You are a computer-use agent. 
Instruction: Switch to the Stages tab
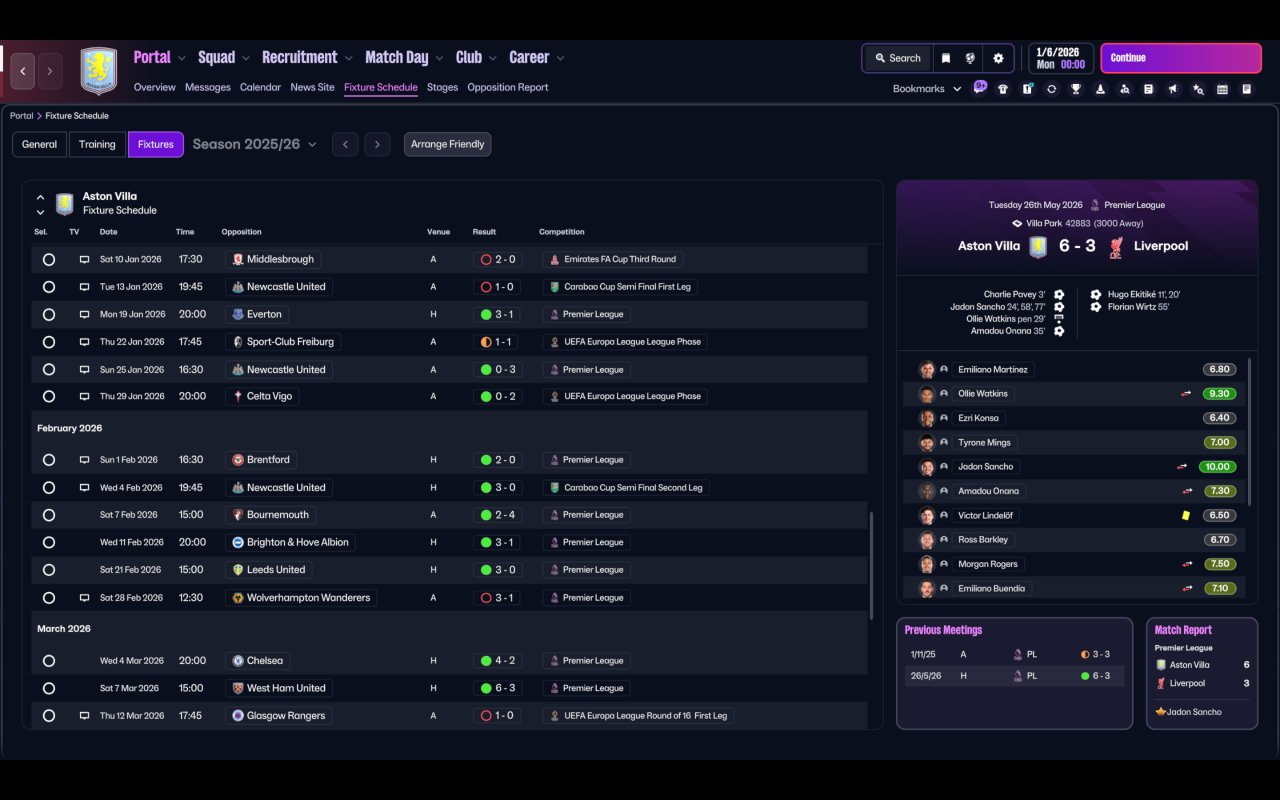pos(442,87)
